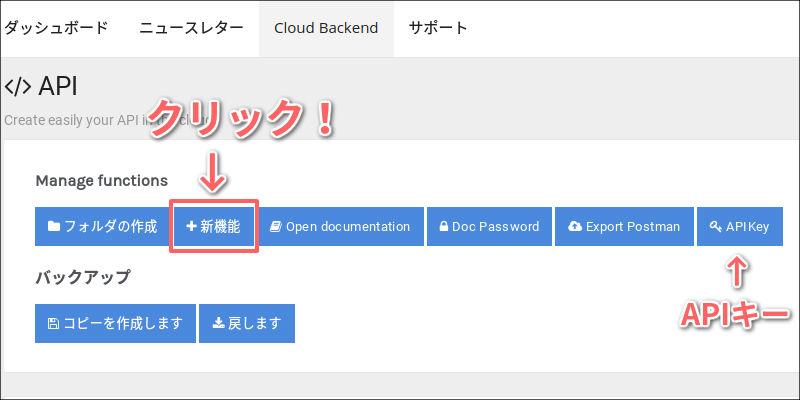Image resolution: width=800 pixels, height=400 pixels.
Task: Click the cloud icon of Export Postman
Action: pos(575,227)
